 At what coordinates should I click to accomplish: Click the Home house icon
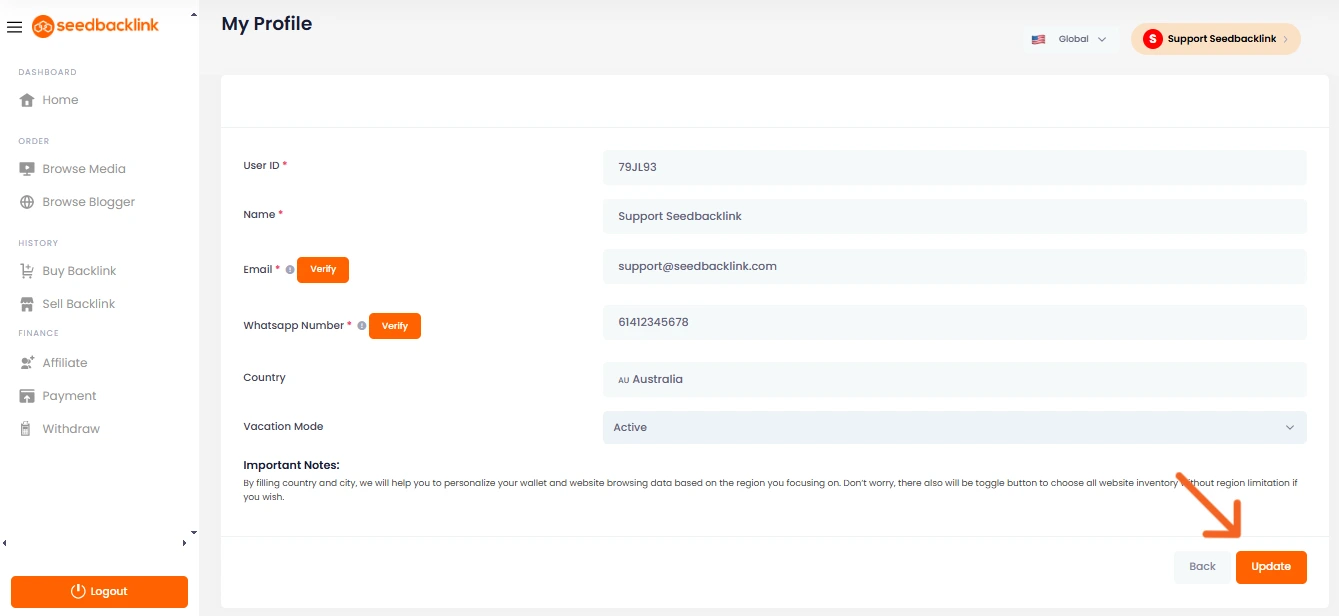27,100
